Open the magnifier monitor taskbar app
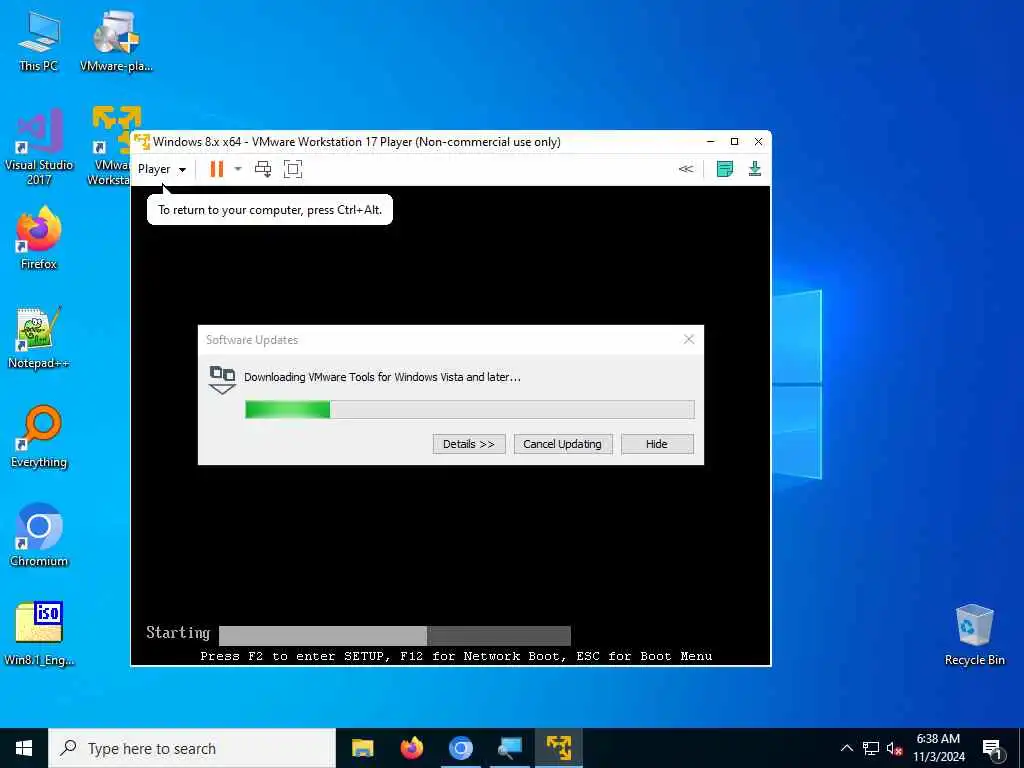The width and height of the screenshot is (1024, 768). coord(509,748)
